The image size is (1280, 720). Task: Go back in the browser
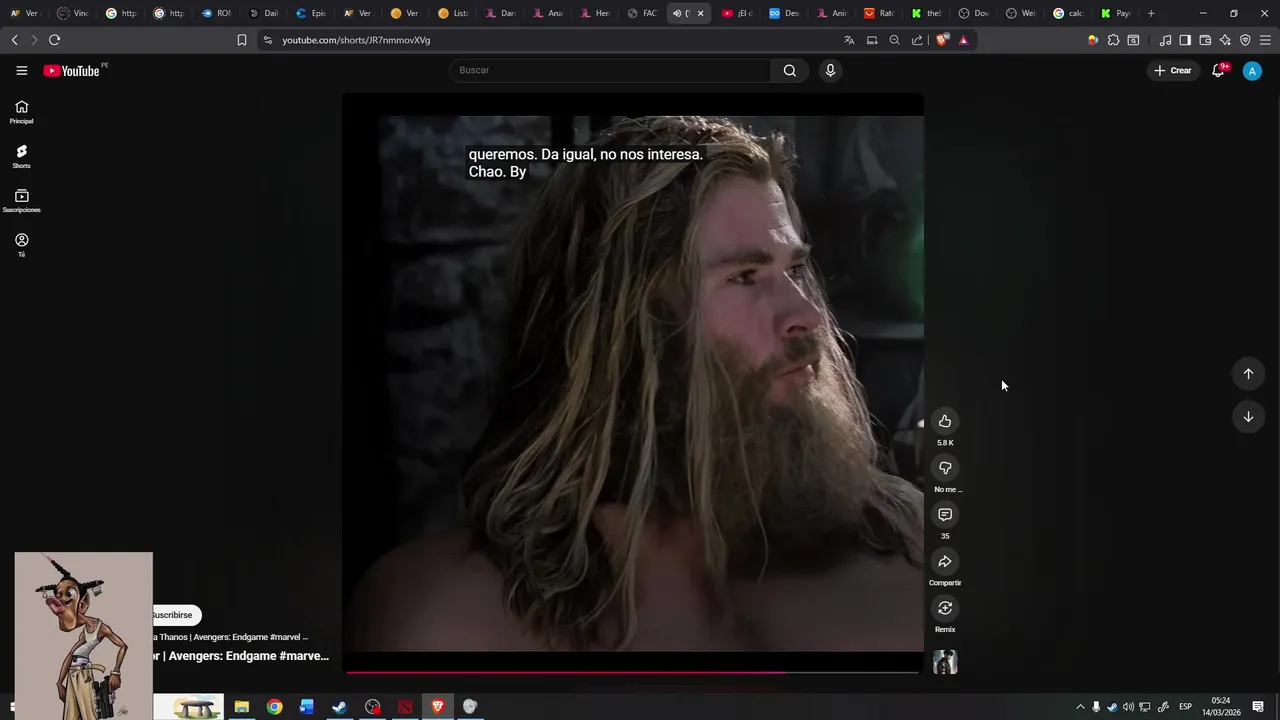pos(14,40)
